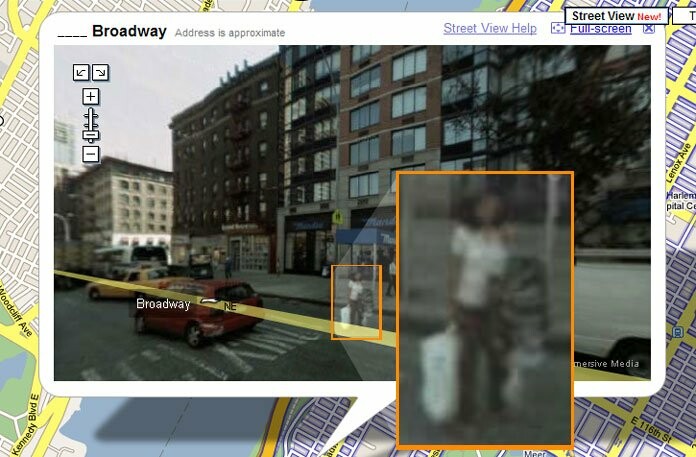The height and width of the screenshot is (457, 696).
Task: Close the Street View popup
Action: click(x=649, y=28)
